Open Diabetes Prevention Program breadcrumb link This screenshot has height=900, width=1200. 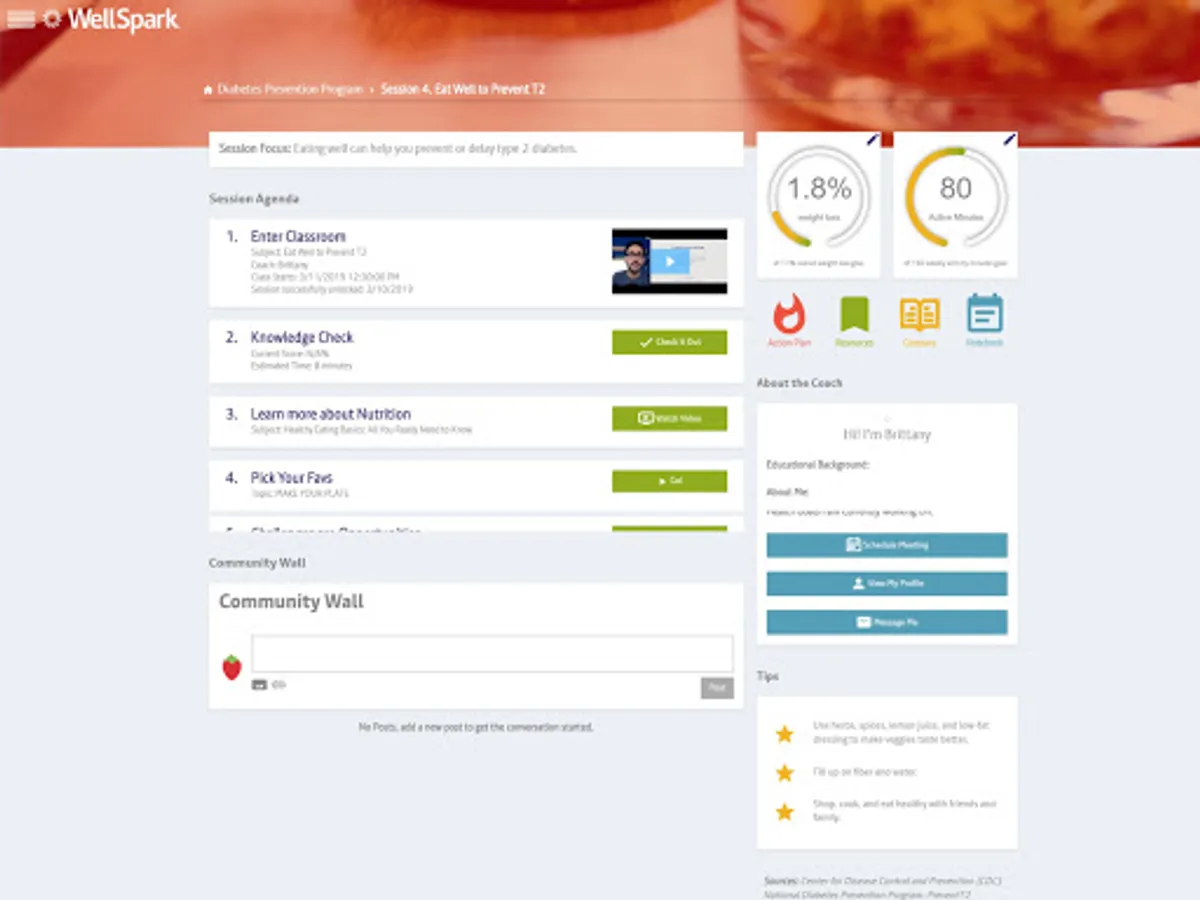tap(290, 89)
